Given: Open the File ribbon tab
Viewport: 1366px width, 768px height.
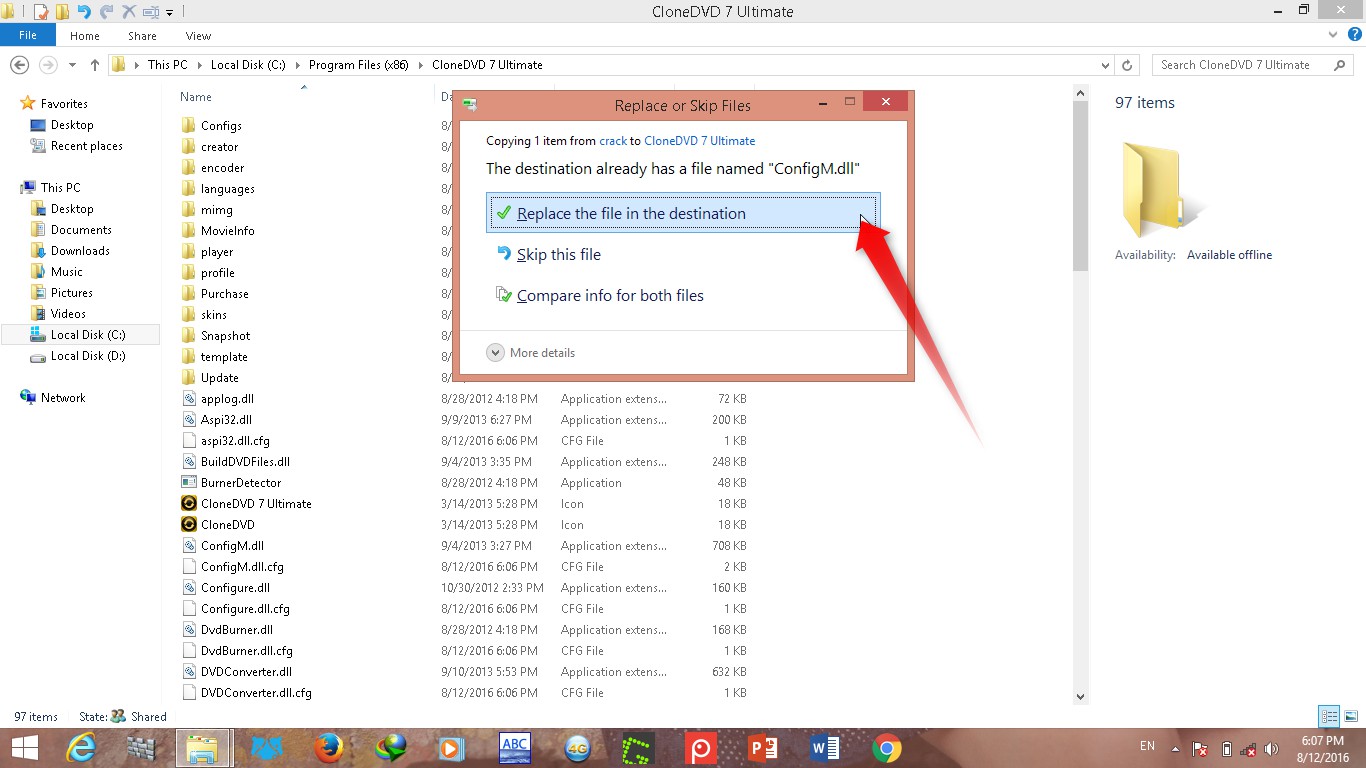Looking at the screenshot, I should 28,35.
